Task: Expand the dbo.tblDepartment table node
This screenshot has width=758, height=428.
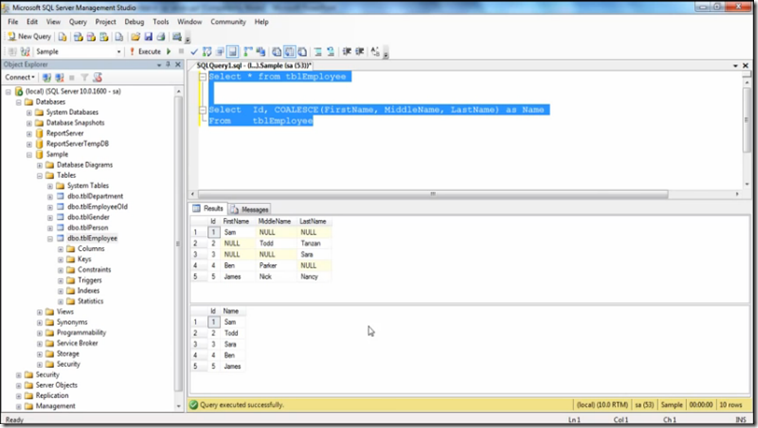Action: pos(50,197)
